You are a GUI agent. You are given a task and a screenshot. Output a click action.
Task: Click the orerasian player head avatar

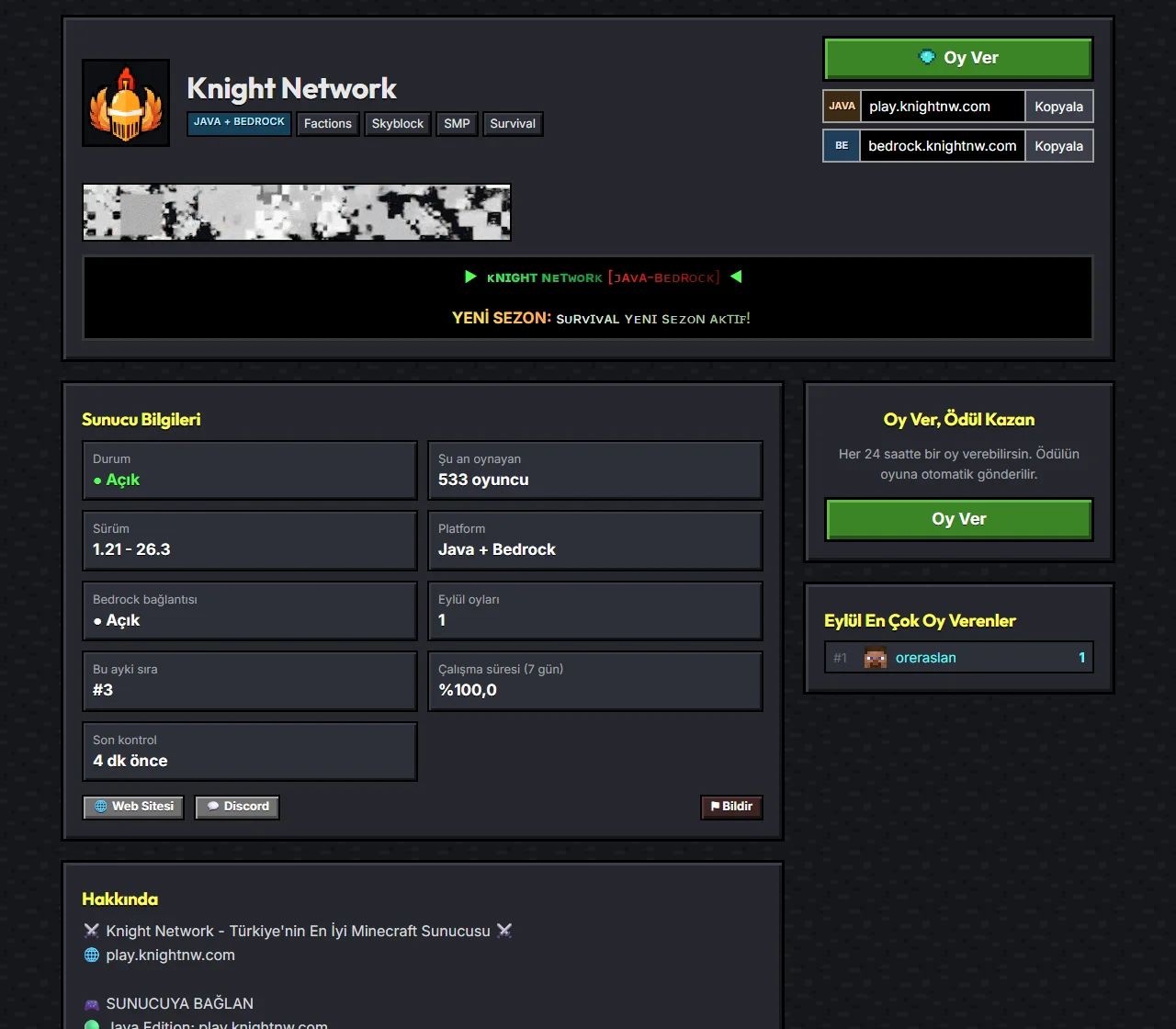[876, 658]
